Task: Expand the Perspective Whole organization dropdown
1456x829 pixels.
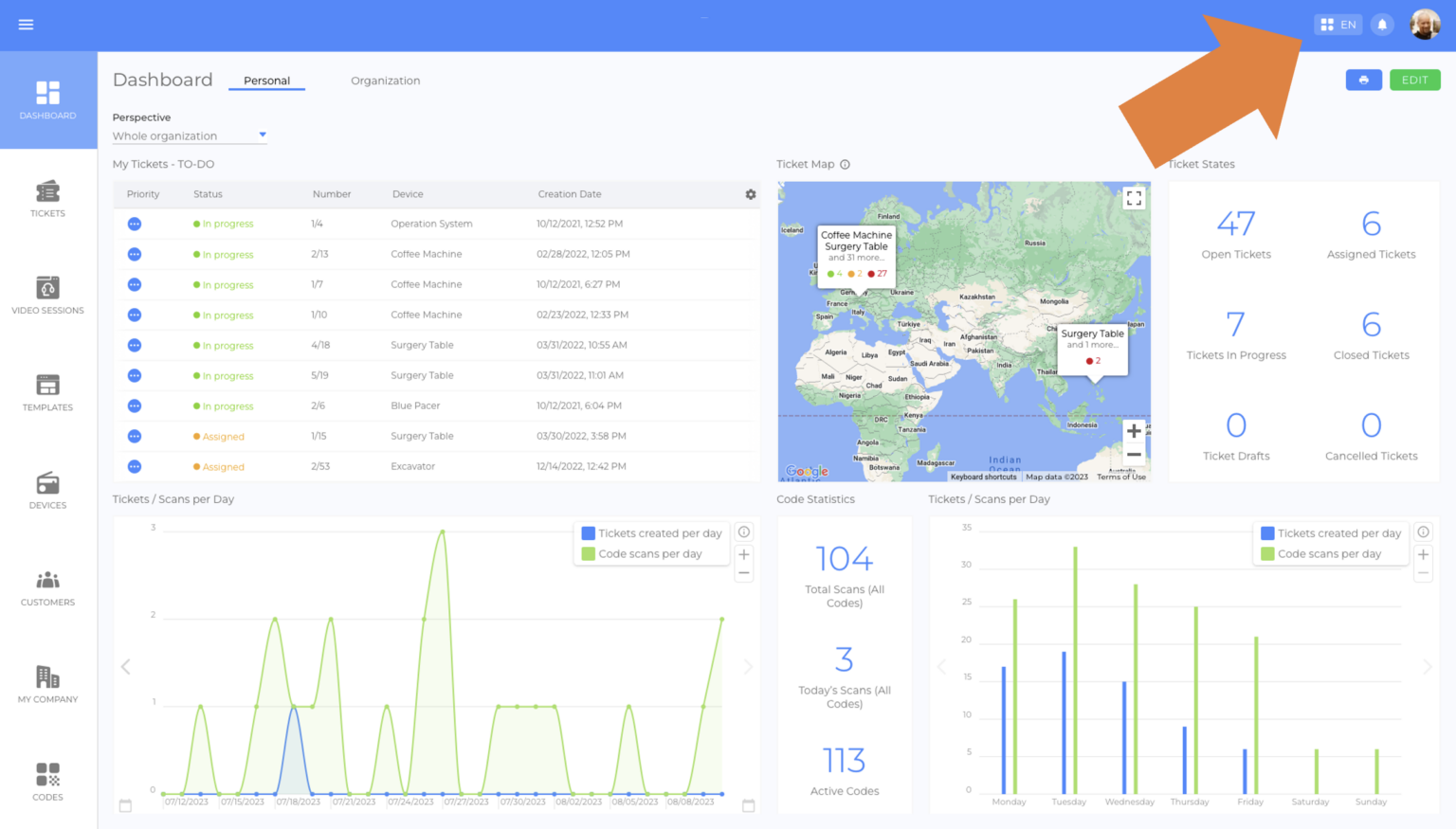Action: click(190, 135)
